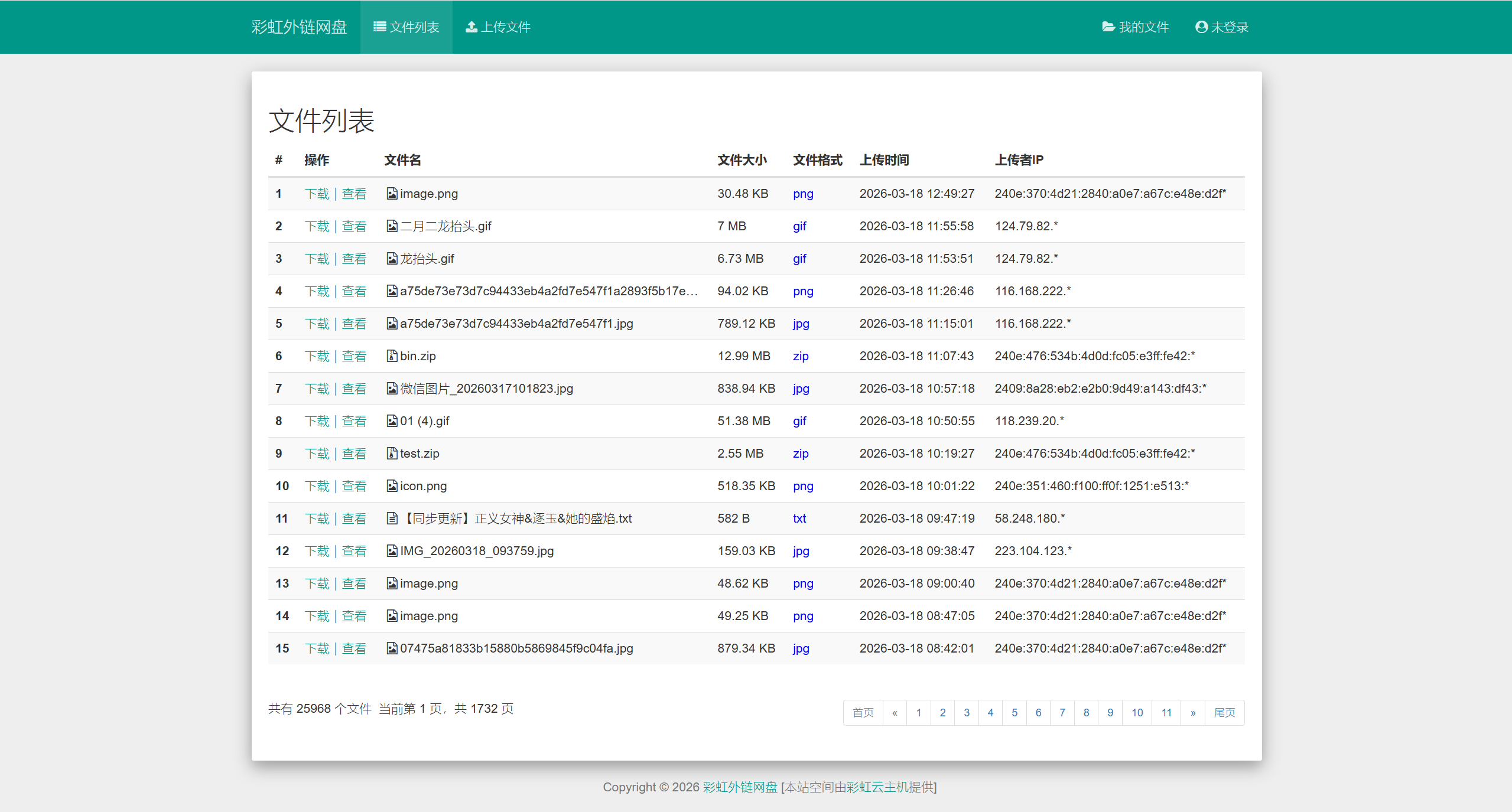Screen dimensions: 1512x812
Task: Click the next page » control
Action: click(1192, 713)
